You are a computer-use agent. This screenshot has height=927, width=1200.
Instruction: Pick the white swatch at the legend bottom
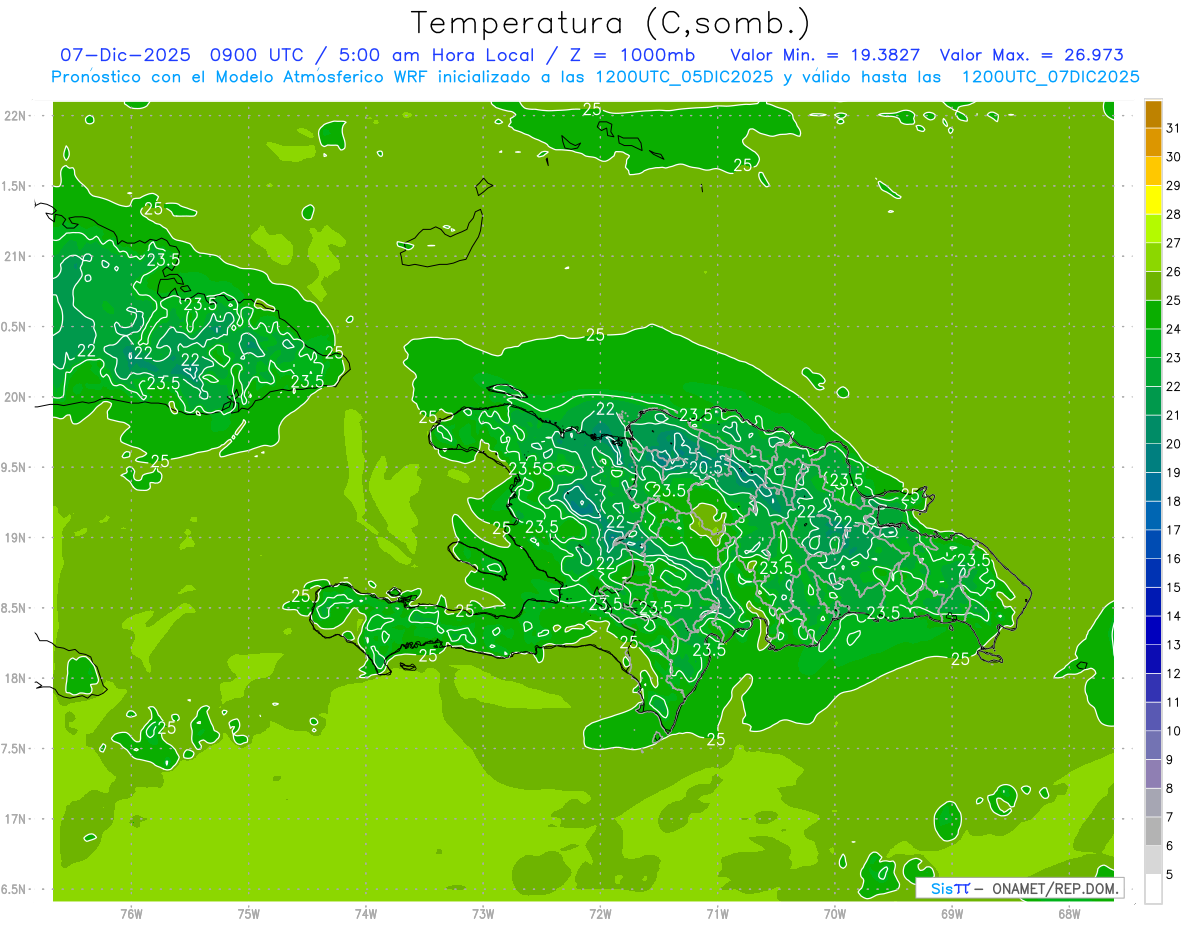(1153, 889)
